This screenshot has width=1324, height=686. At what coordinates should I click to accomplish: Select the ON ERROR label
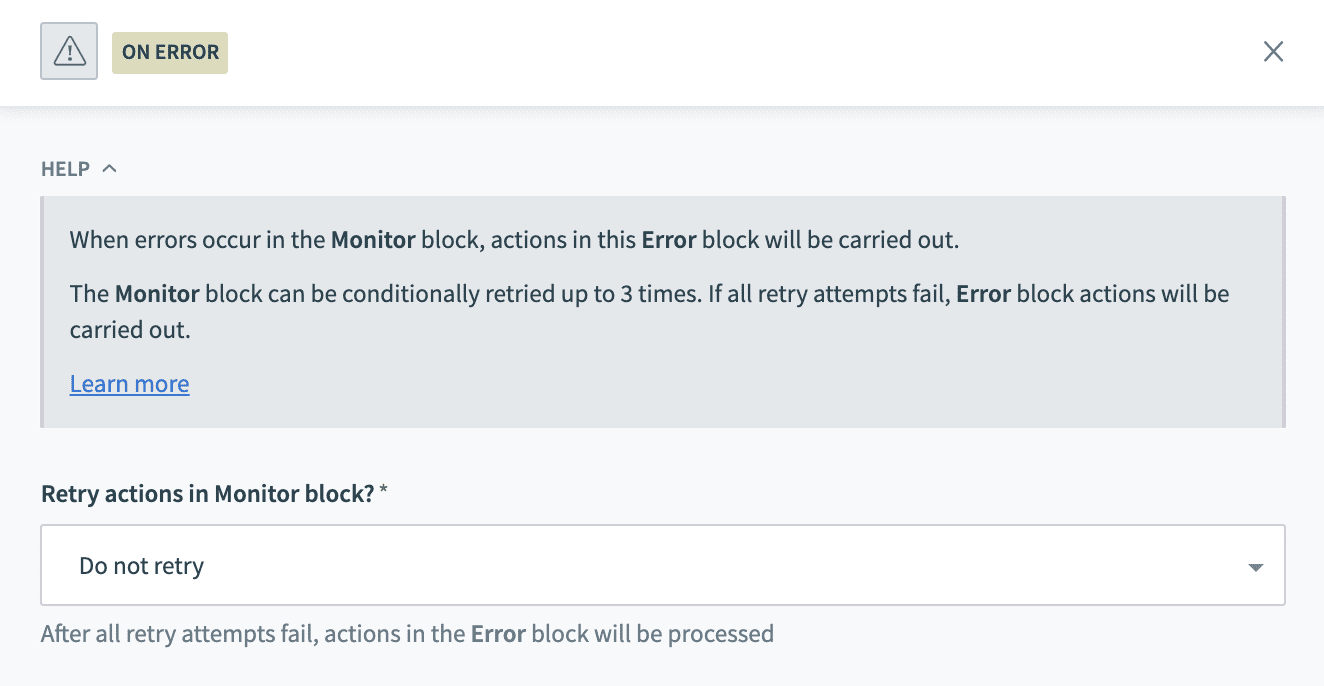click(x=169, y=51)
